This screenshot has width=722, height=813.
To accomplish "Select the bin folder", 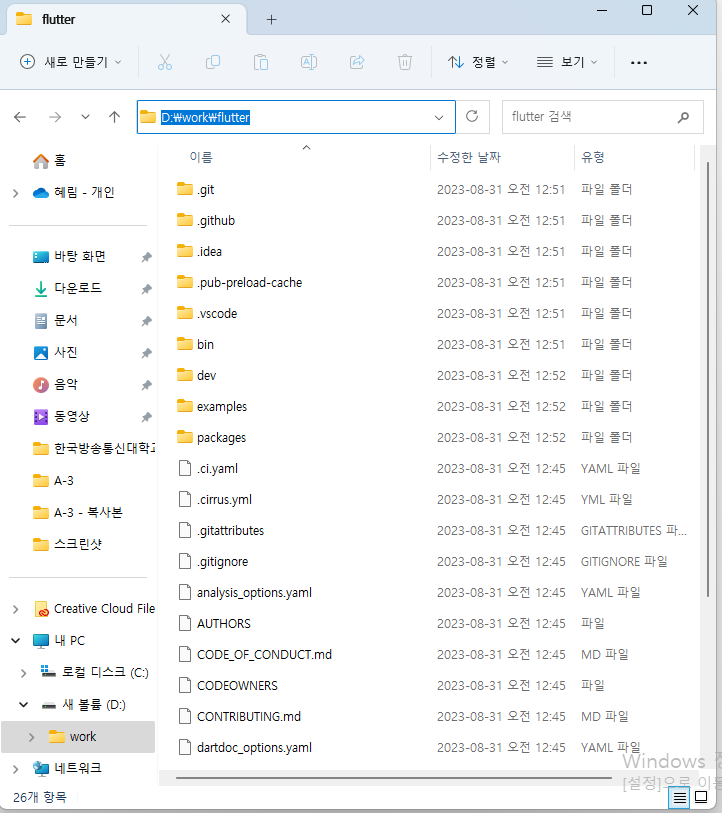I will click(x=195, y=344).
